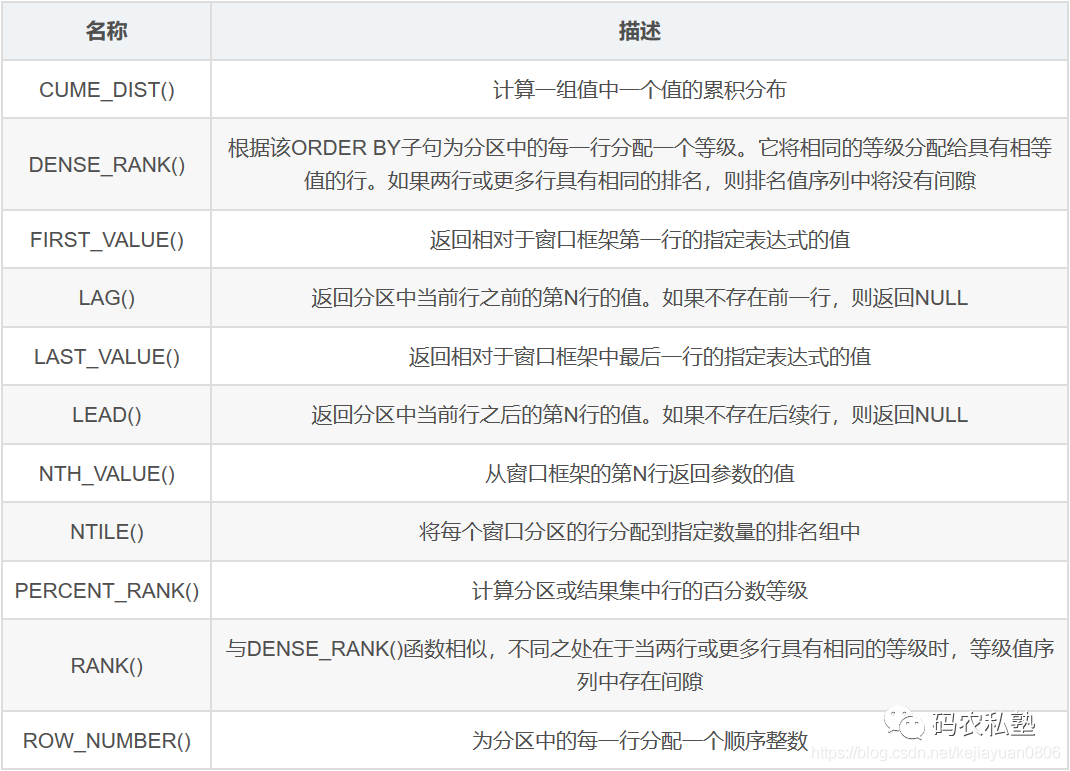This screenshot has height=771, width=1070.
Task: Click description 从窗口框架的第N行返回参数的值
Action: tap(639, 474)
